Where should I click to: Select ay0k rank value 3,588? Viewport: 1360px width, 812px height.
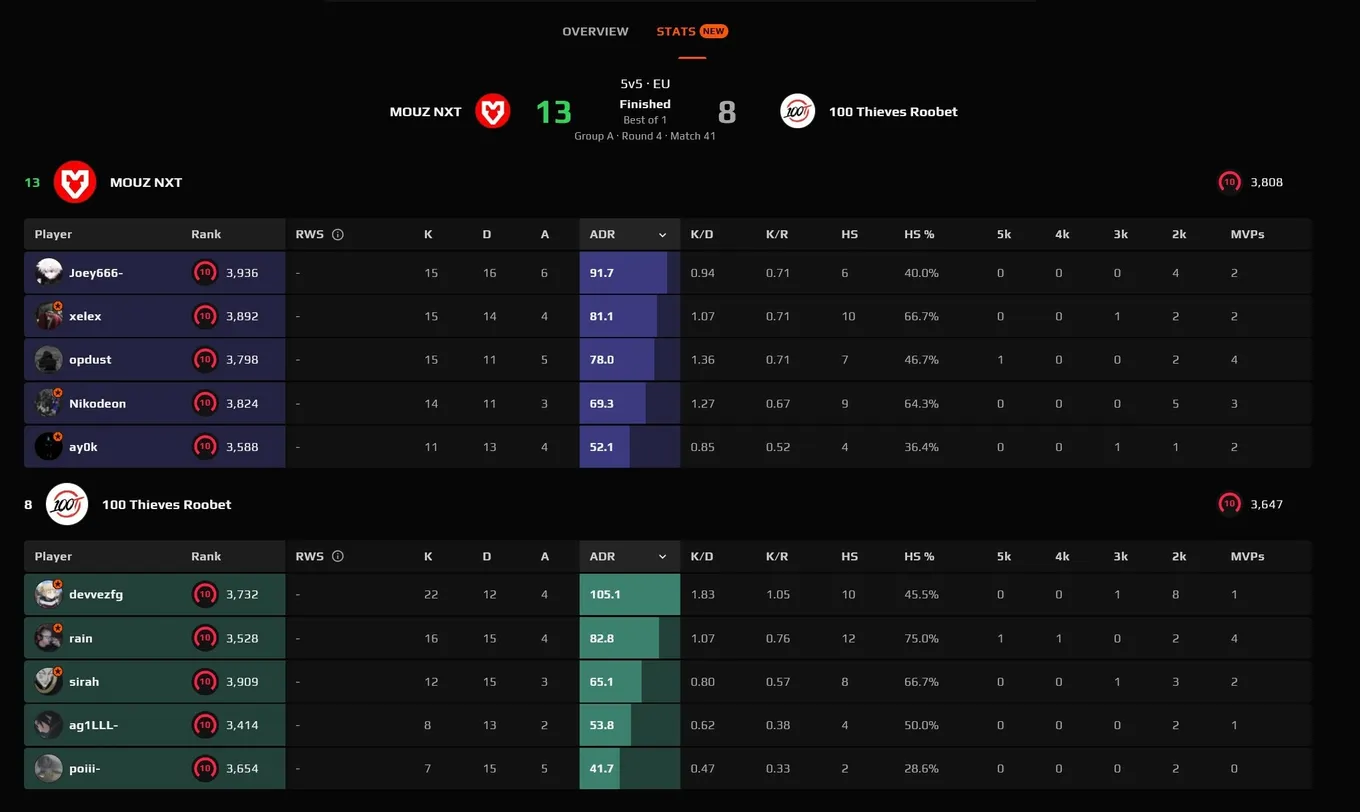242,447
